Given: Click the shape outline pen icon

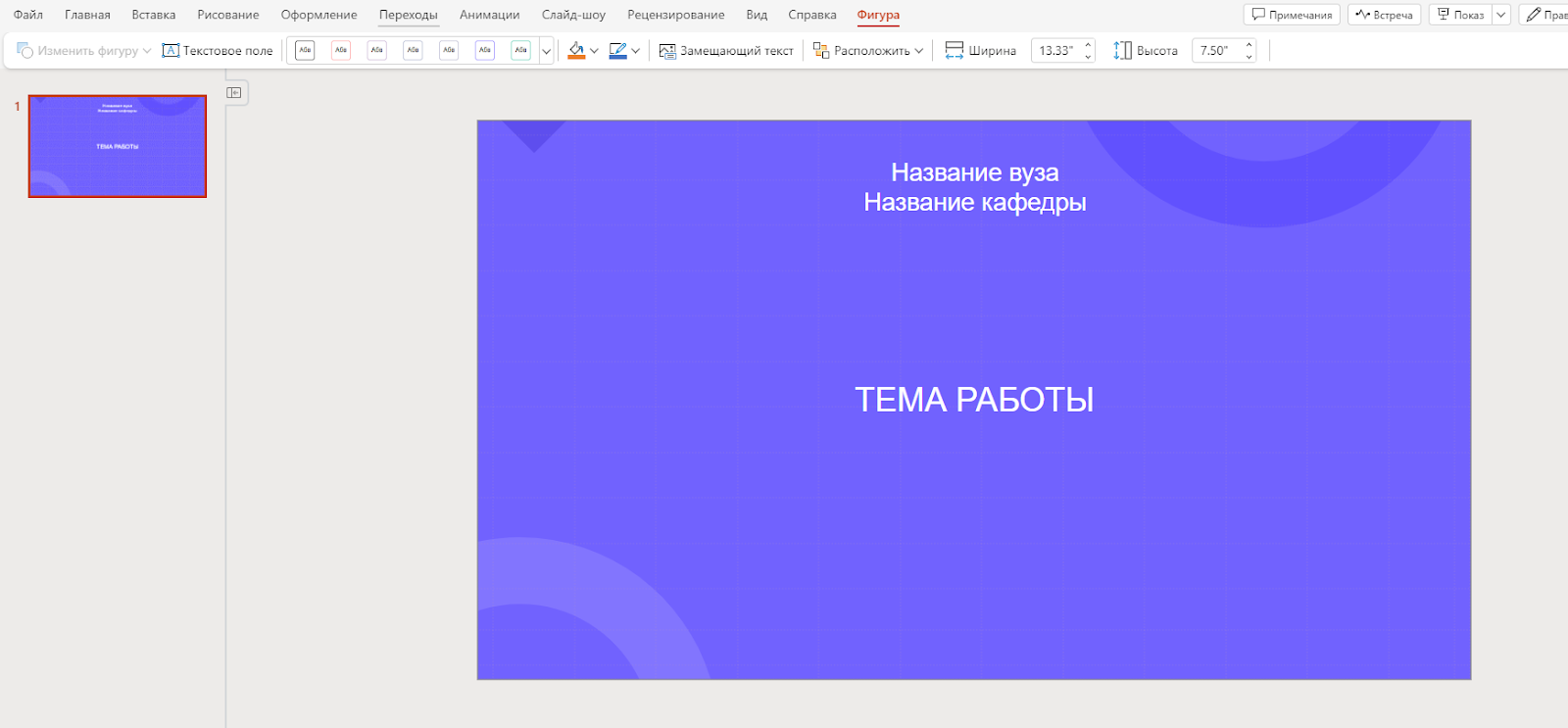Looking at the screenshot, I should [x=617, y=51].
